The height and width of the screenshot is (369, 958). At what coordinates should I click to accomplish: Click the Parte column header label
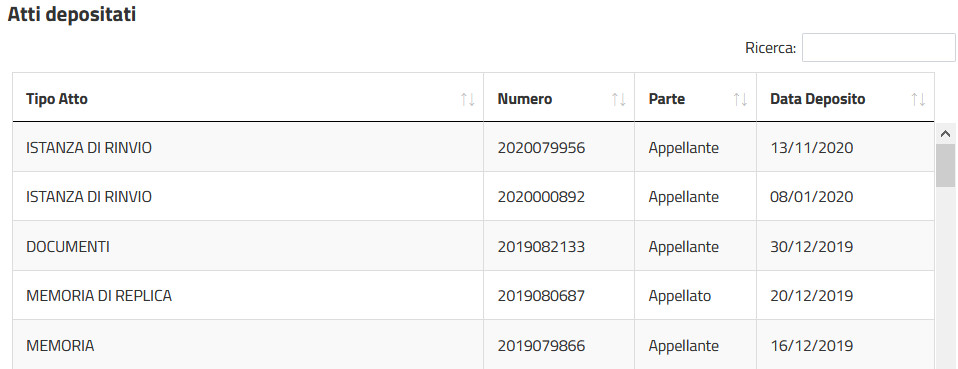(667, 99)
